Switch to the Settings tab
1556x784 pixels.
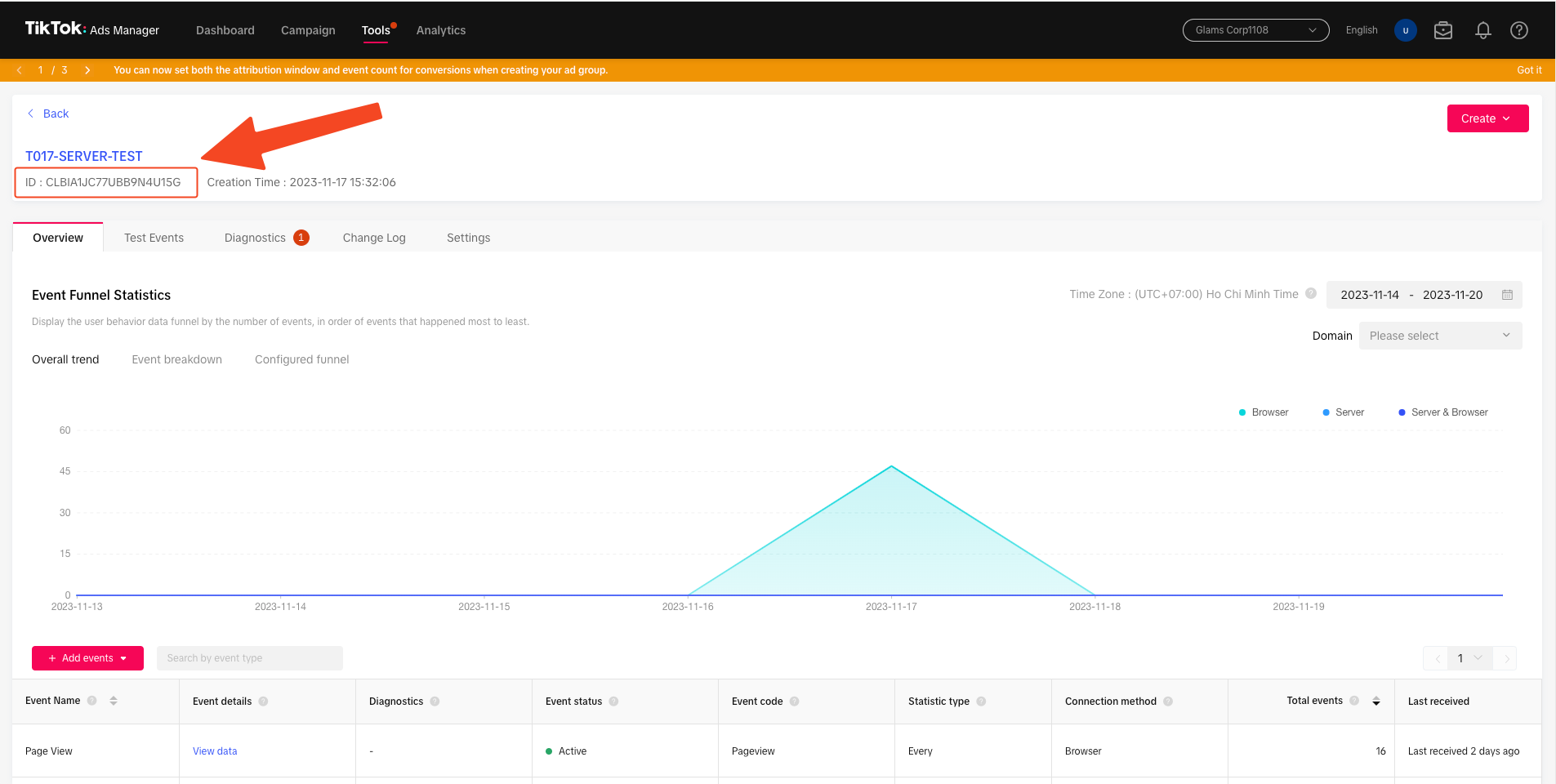468,238
